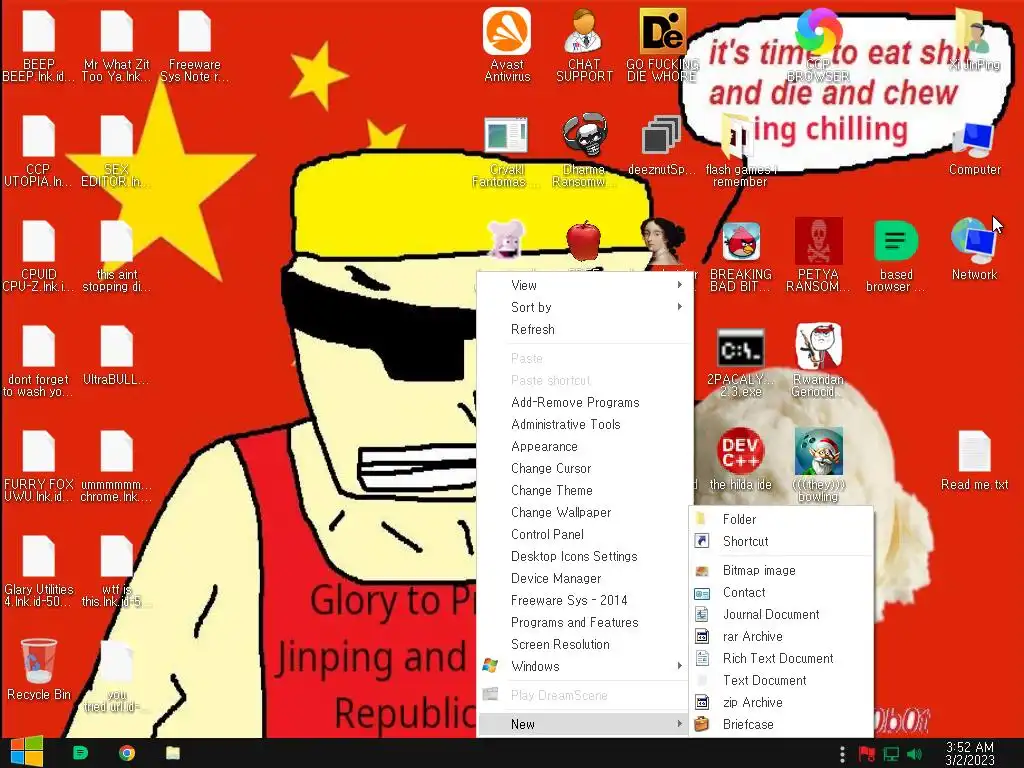
Task: Create a new Folder
Action: click(x=781, y=519)
